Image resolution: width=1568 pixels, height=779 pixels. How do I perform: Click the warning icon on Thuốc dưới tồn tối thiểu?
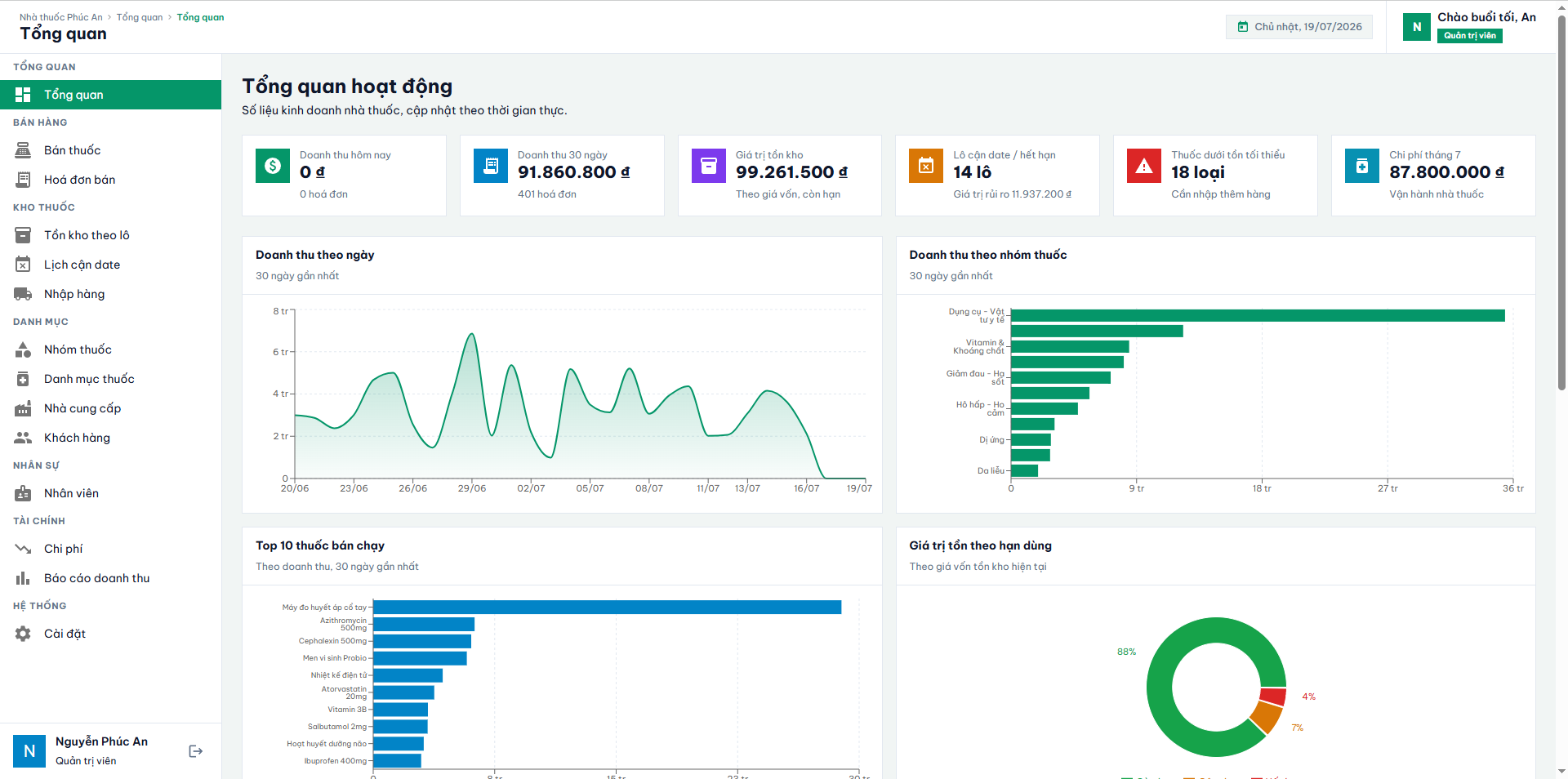(x=1144, y=166)
